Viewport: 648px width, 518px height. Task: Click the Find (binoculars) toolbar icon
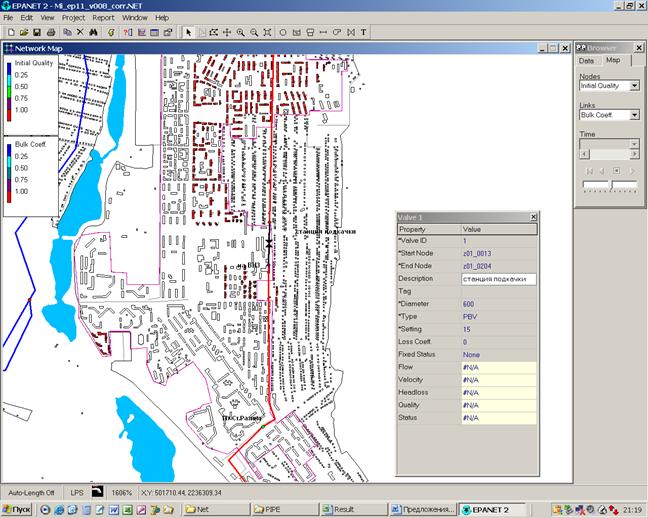[94, 32]
